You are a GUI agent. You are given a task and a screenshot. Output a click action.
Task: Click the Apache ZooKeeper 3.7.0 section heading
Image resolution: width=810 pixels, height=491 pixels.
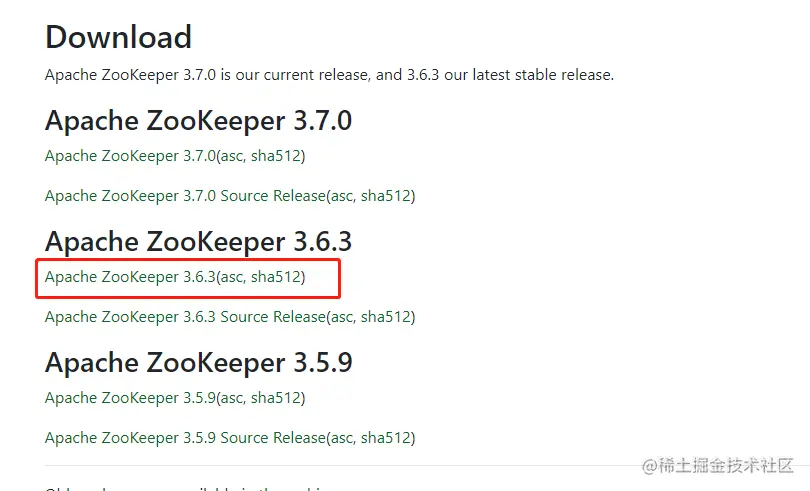point(198,121)
